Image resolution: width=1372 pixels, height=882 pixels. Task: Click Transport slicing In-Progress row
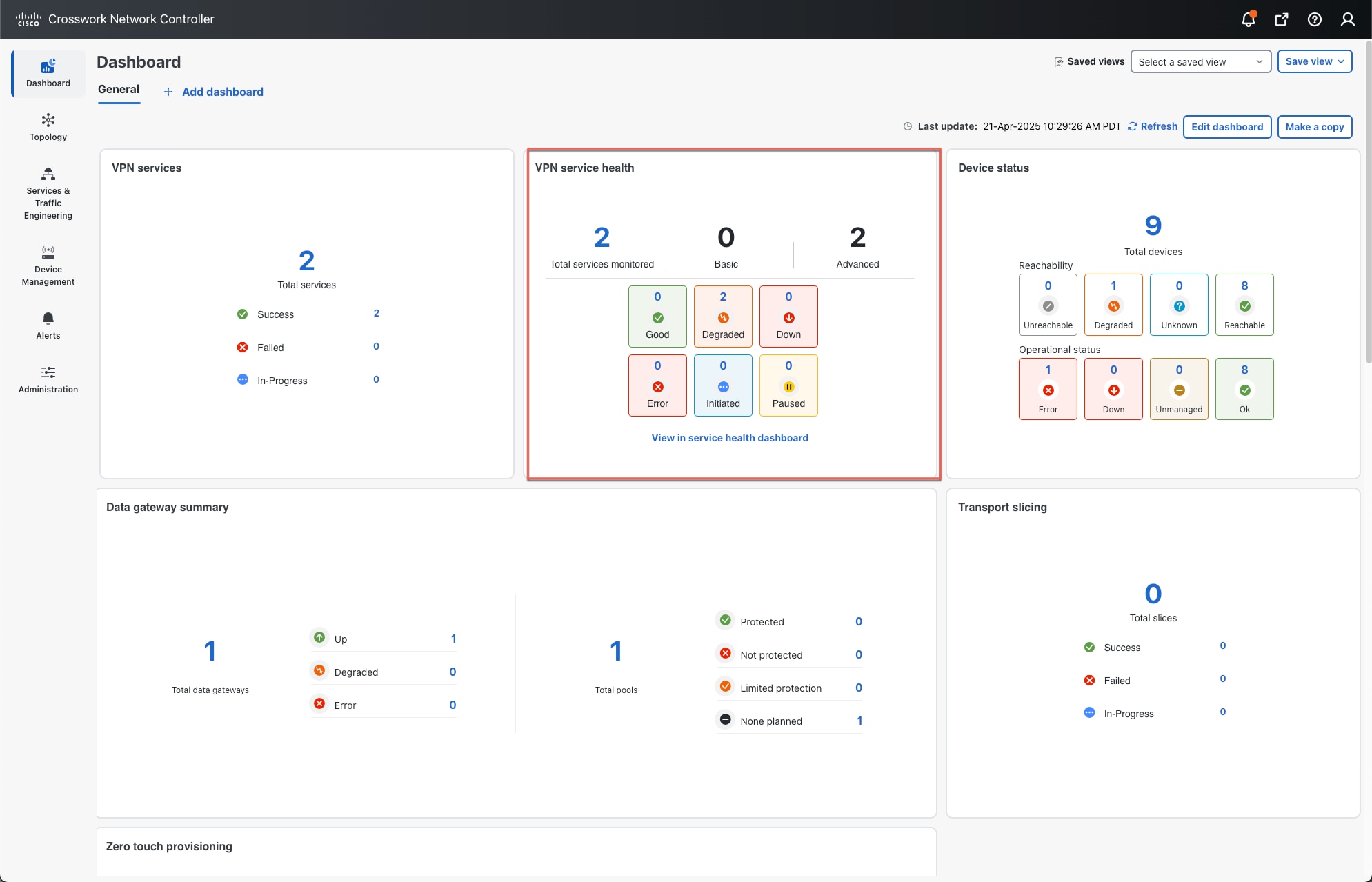coord(1155,713)
